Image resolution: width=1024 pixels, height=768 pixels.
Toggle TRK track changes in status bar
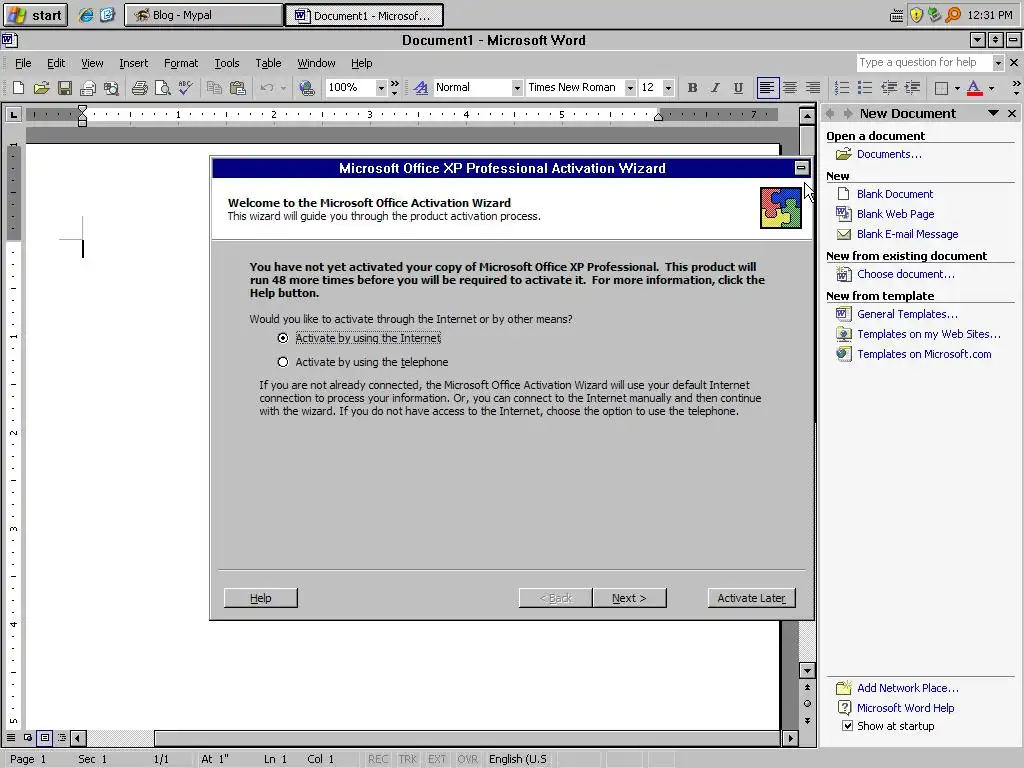408,759
